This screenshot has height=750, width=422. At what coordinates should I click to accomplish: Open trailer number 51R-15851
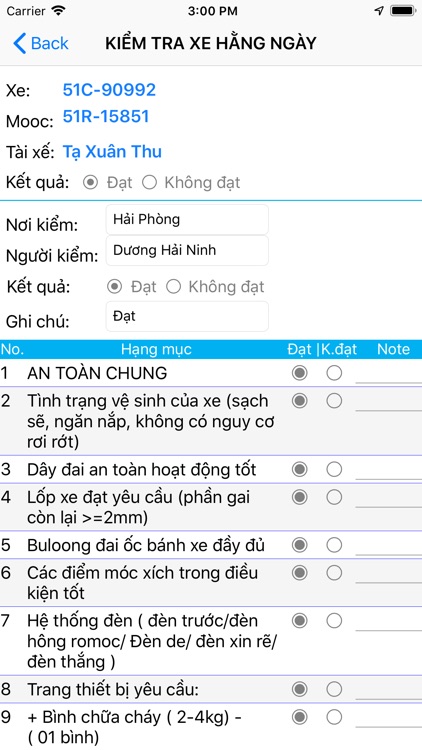coord(106,116)
